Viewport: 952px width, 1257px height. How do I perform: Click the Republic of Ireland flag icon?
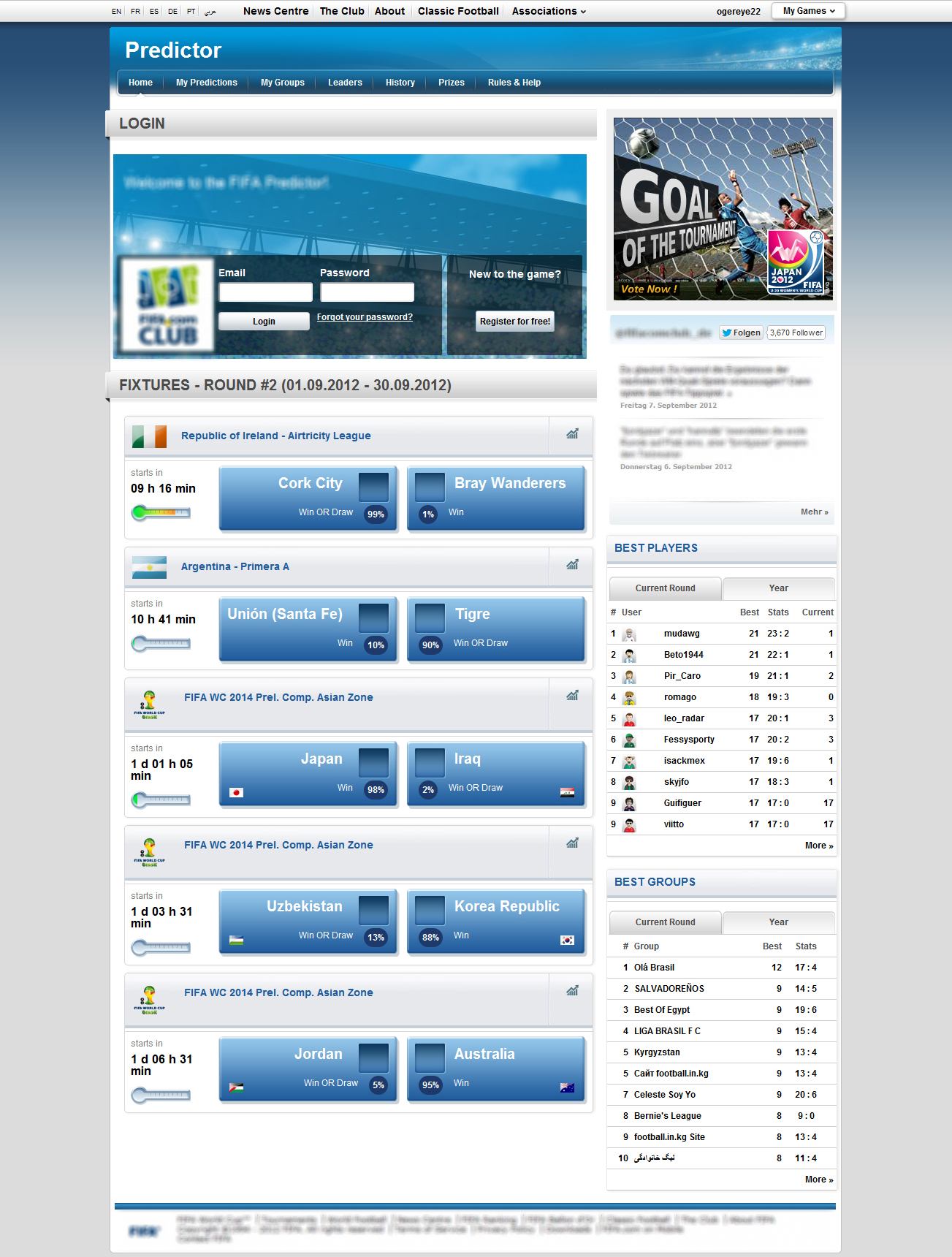click(149, 436)
